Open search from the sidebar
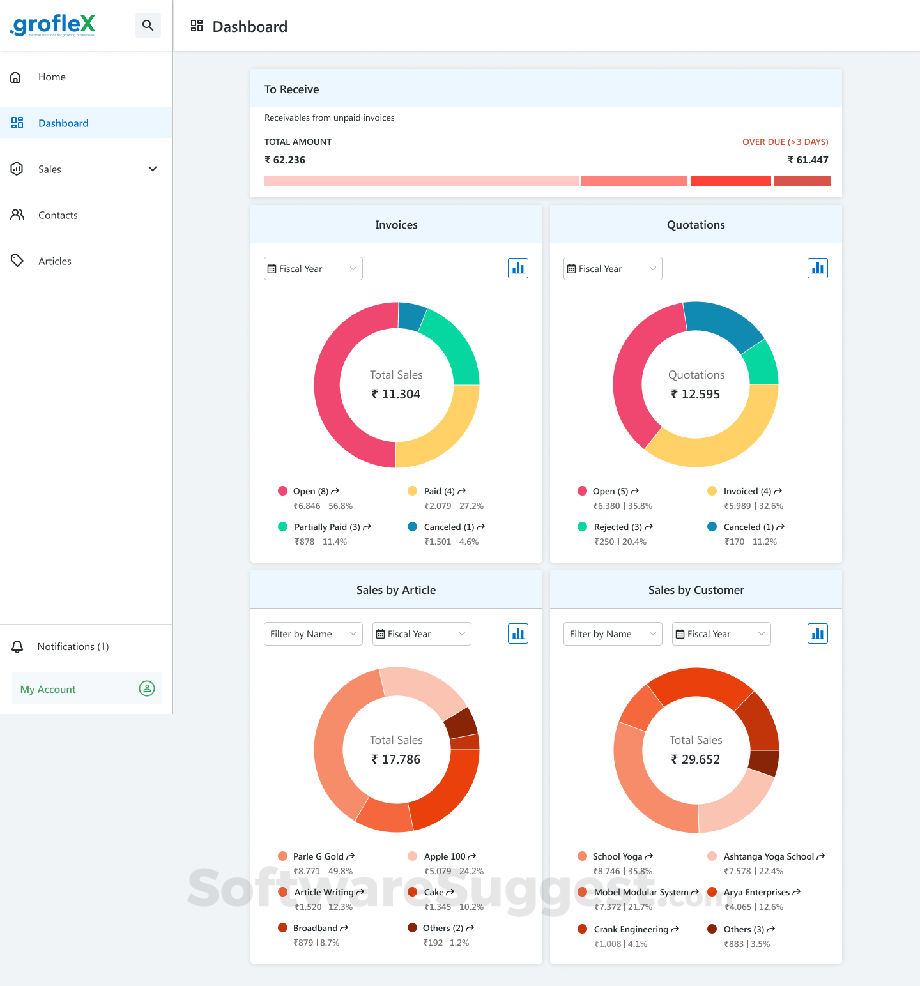This screenshot has height=986, width=920. coord(148,25)
